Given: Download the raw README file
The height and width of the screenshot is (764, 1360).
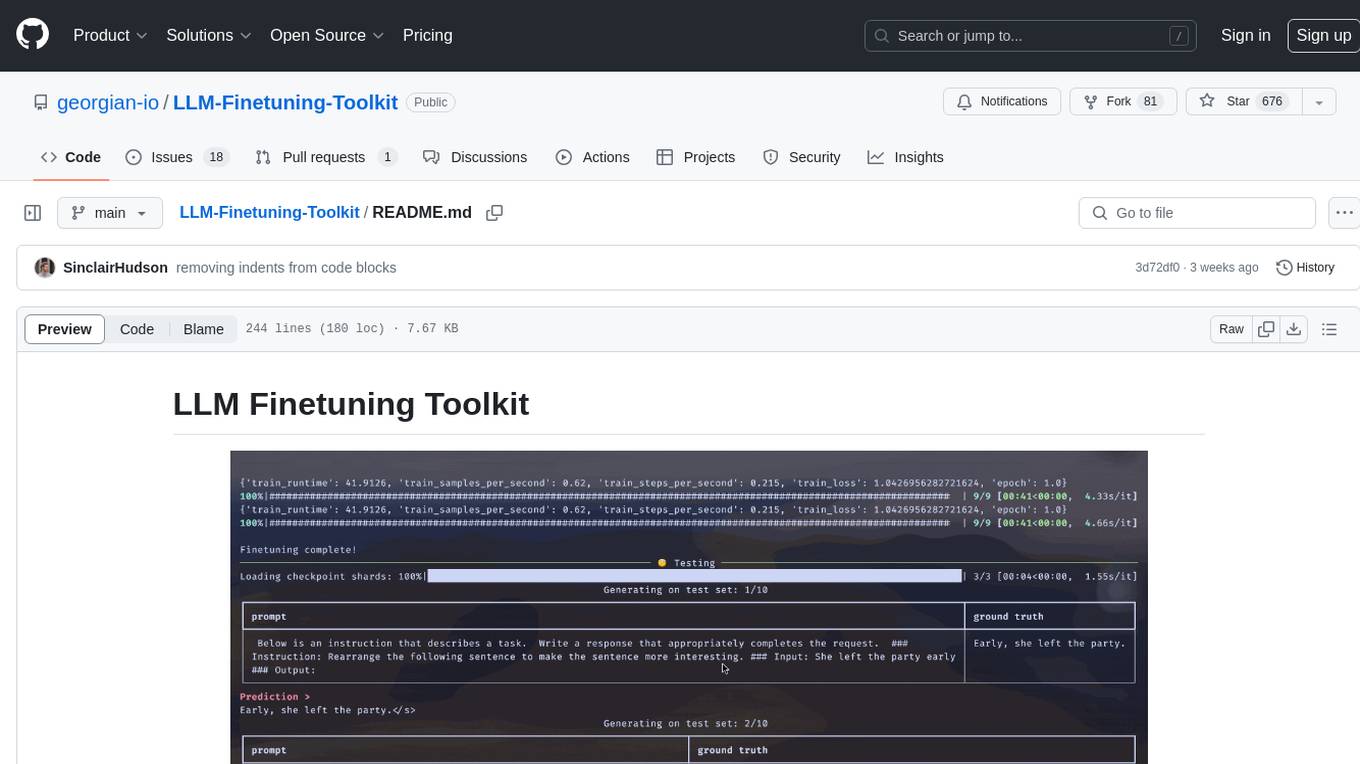Looking at the screenshot, I should [1293, 329].
